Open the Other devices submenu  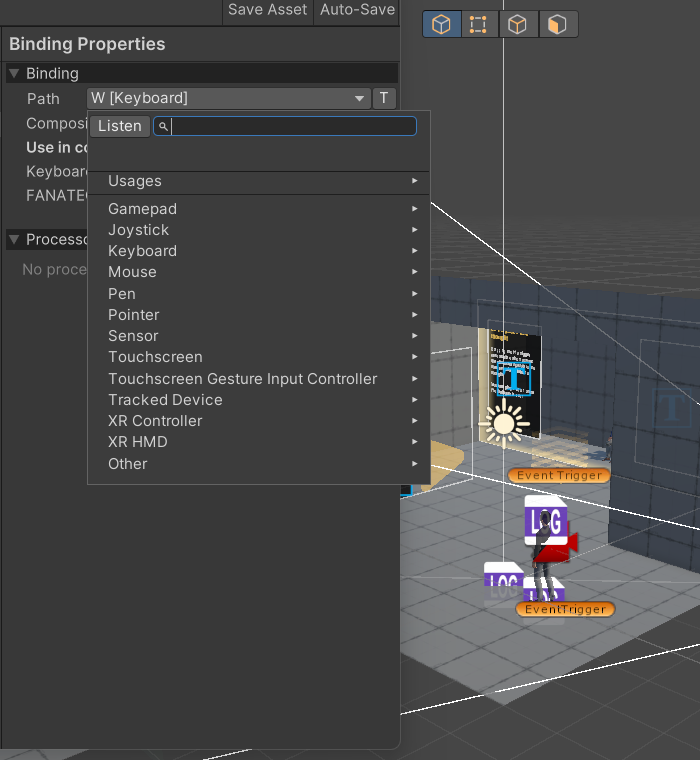point(259,464)
